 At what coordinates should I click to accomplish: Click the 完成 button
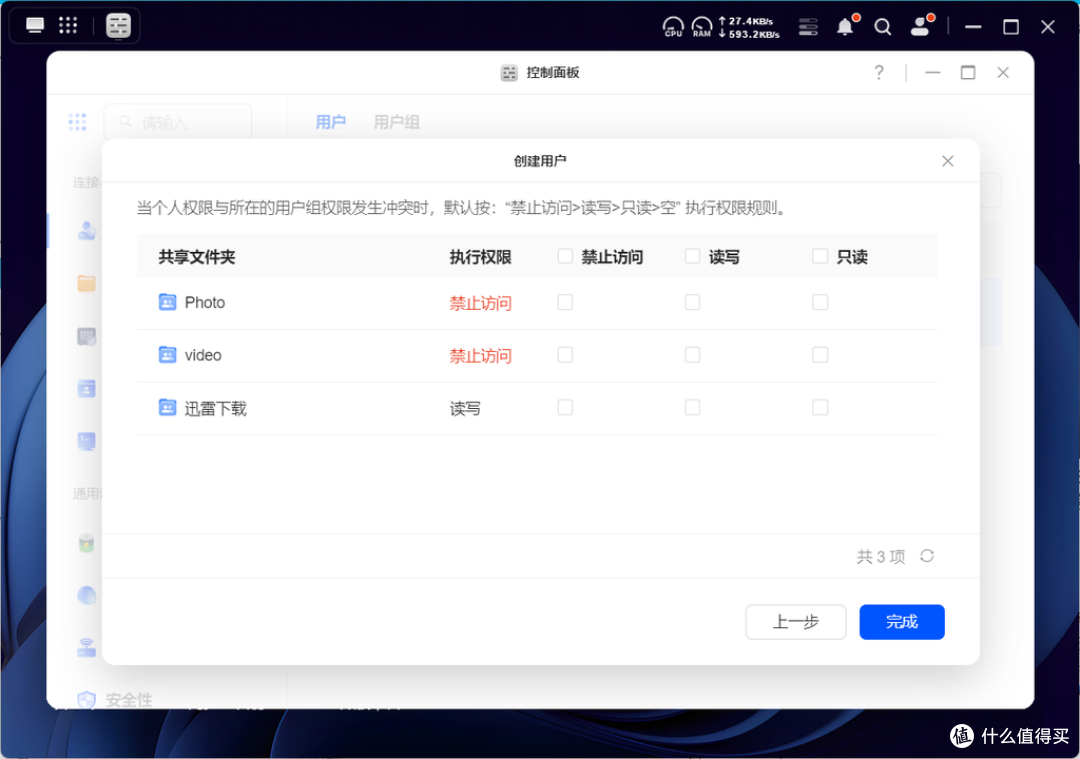[902, 622]
